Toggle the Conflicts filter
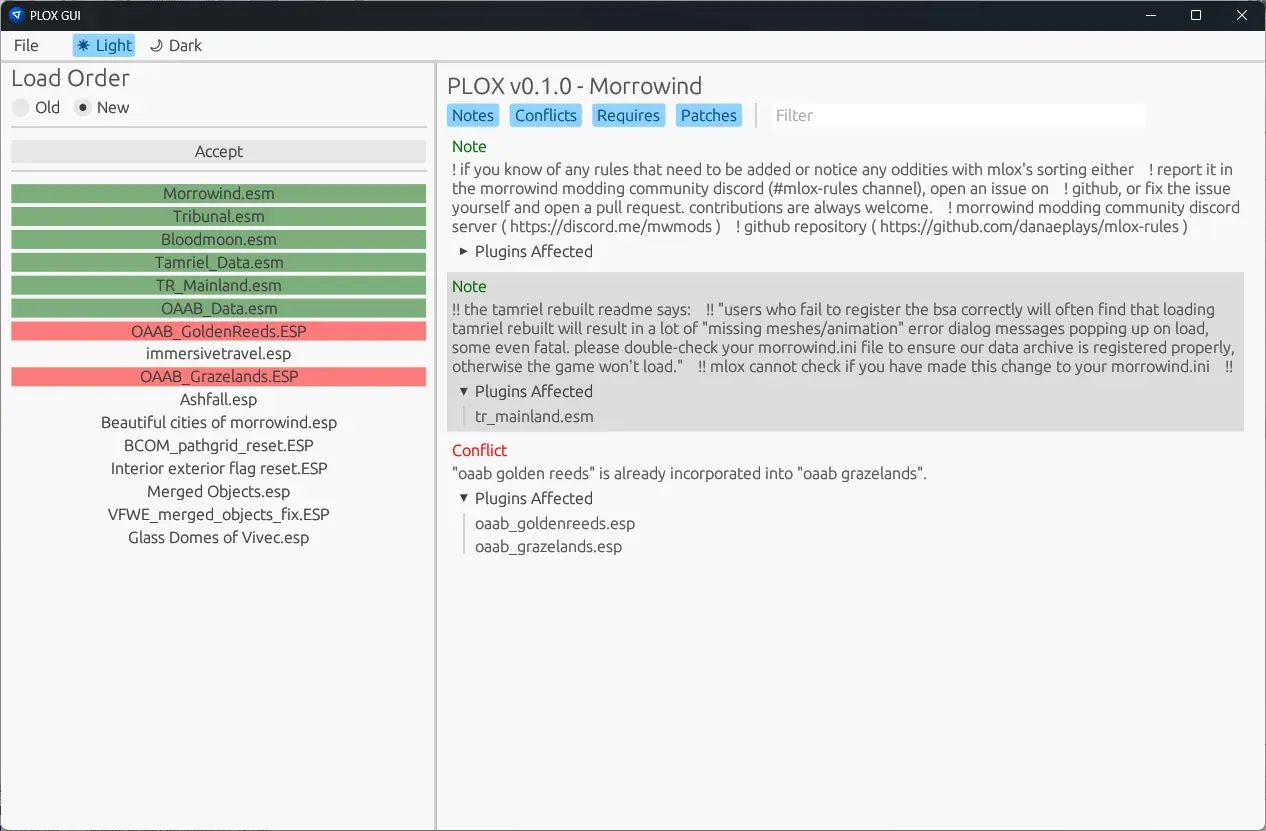This screenshot has height=831, width=1266. click(546, 115)
